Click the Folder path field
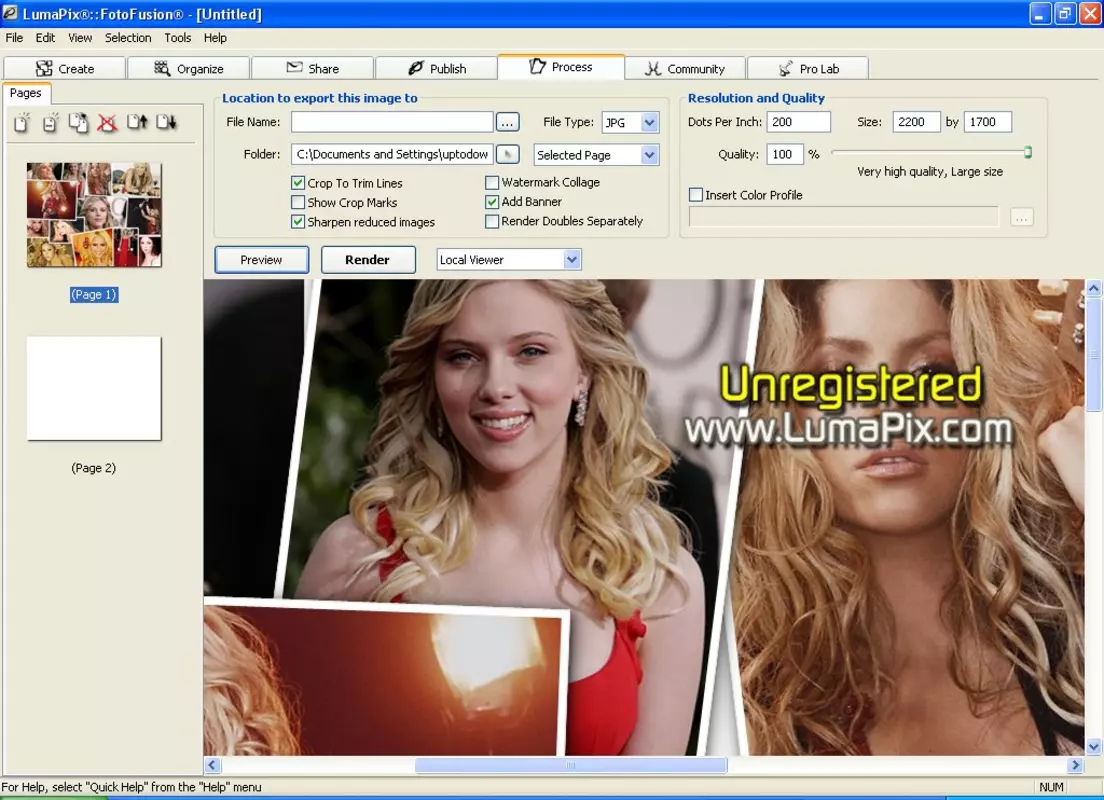This screenshot has width=1104, height=800. [x=392, y=154]
